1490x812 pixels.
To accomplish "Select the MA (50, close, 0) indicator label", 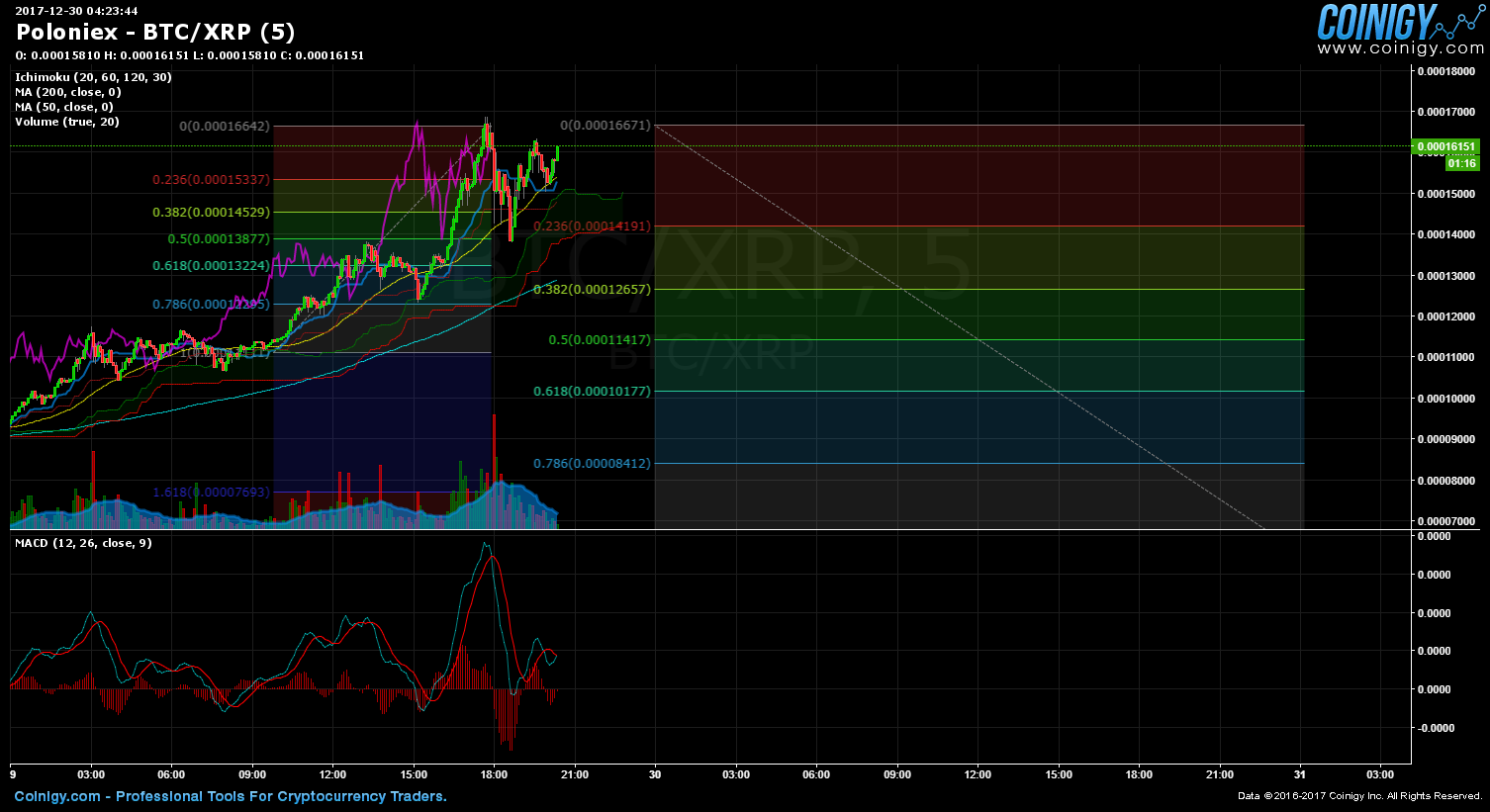I will coord(64,107).
